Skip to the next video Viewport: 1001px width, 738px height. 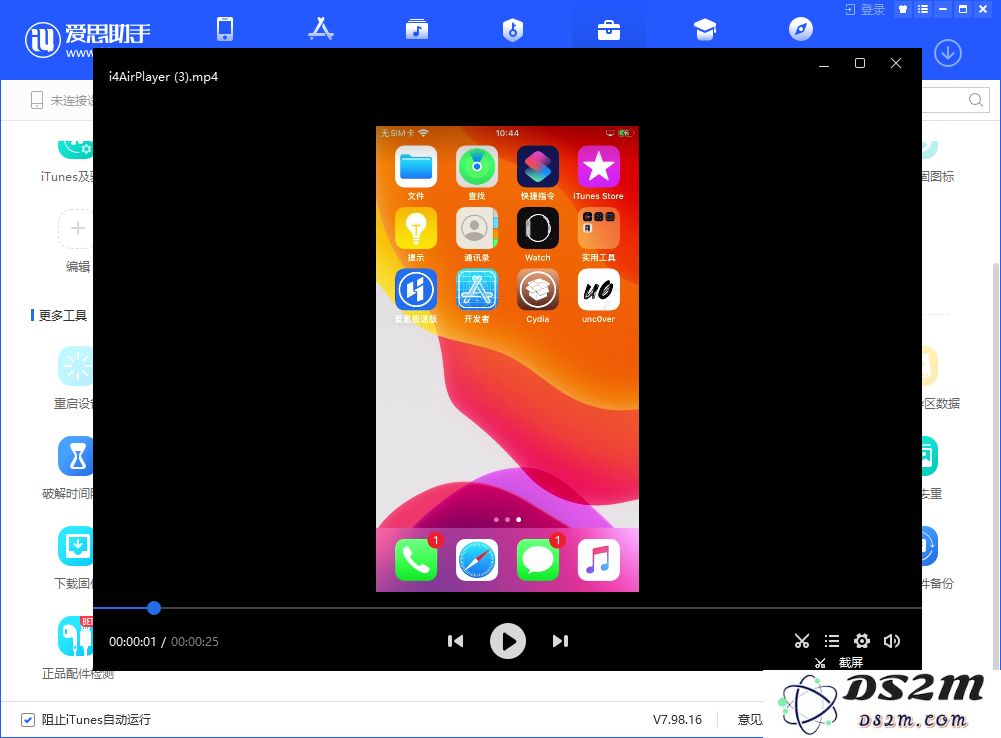(560, 641)
